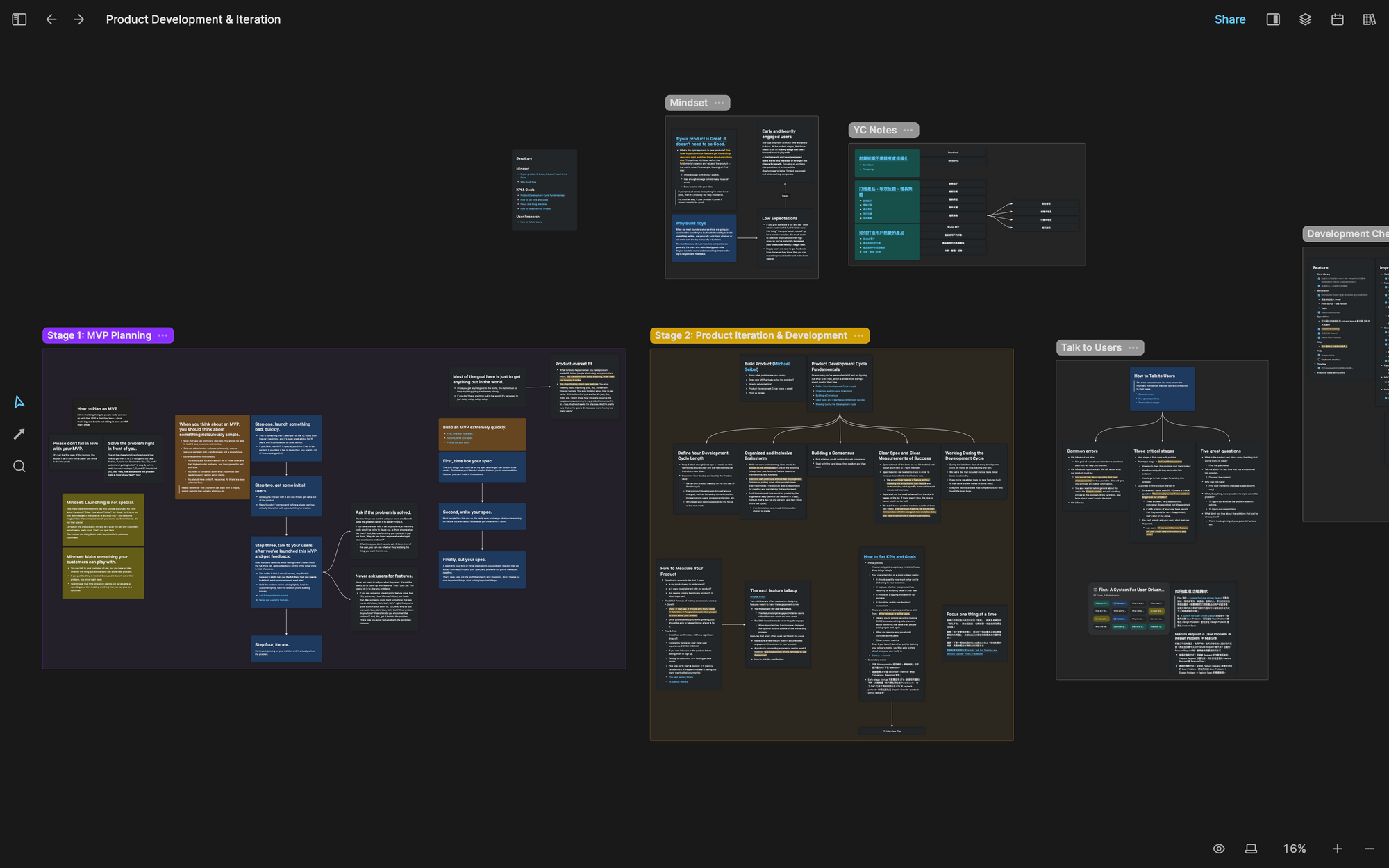Toggle the eye visibility icon
Screen dimensions: 1389x868
click(x=1219, y=849)
